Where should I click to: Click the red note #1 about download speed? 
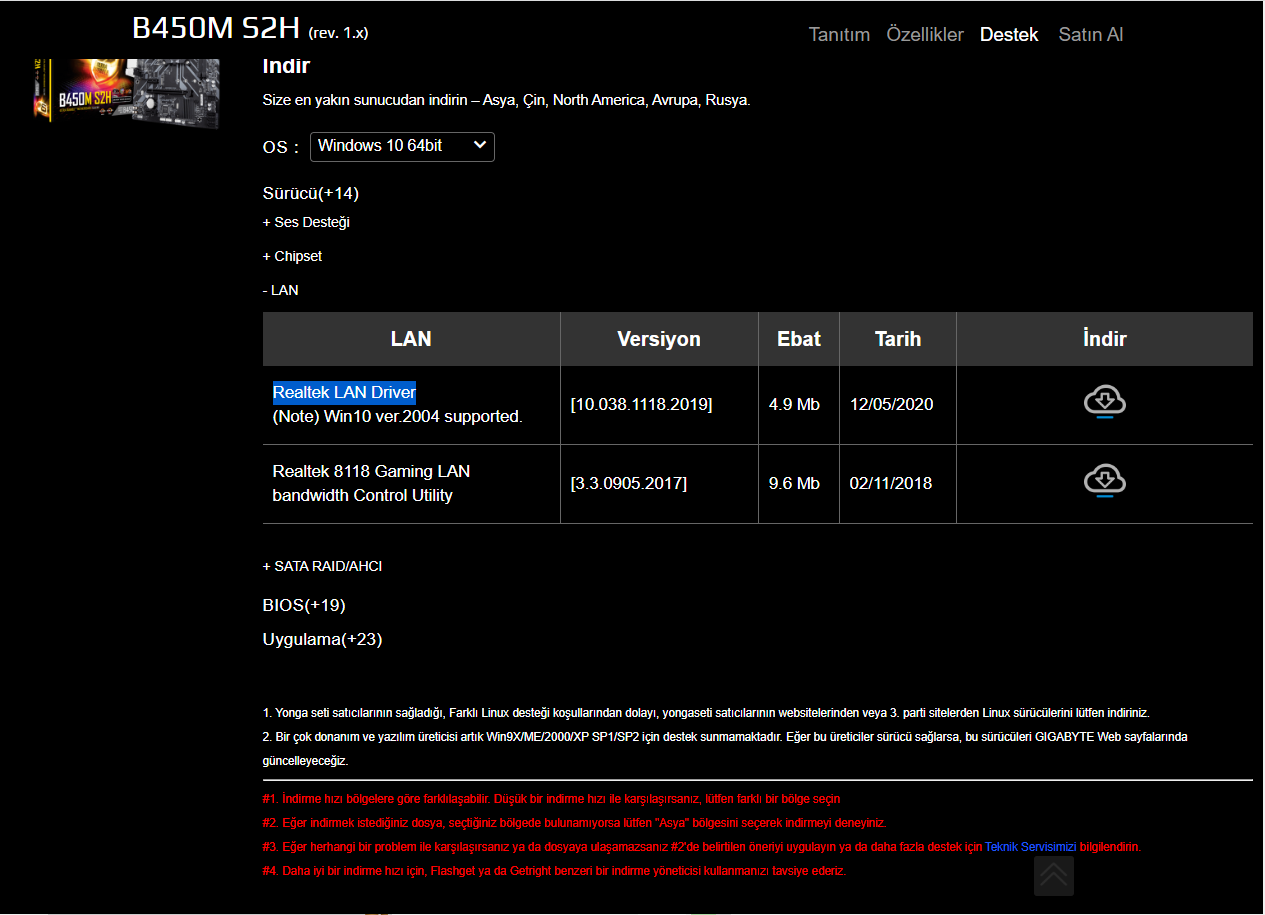[551, 799]
